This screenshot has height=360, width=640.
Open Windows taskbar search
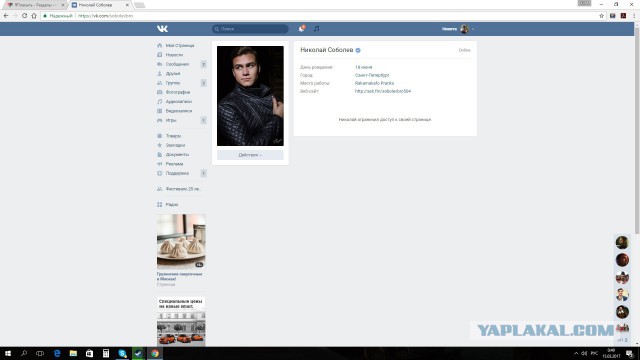click(x=24, y=353)
